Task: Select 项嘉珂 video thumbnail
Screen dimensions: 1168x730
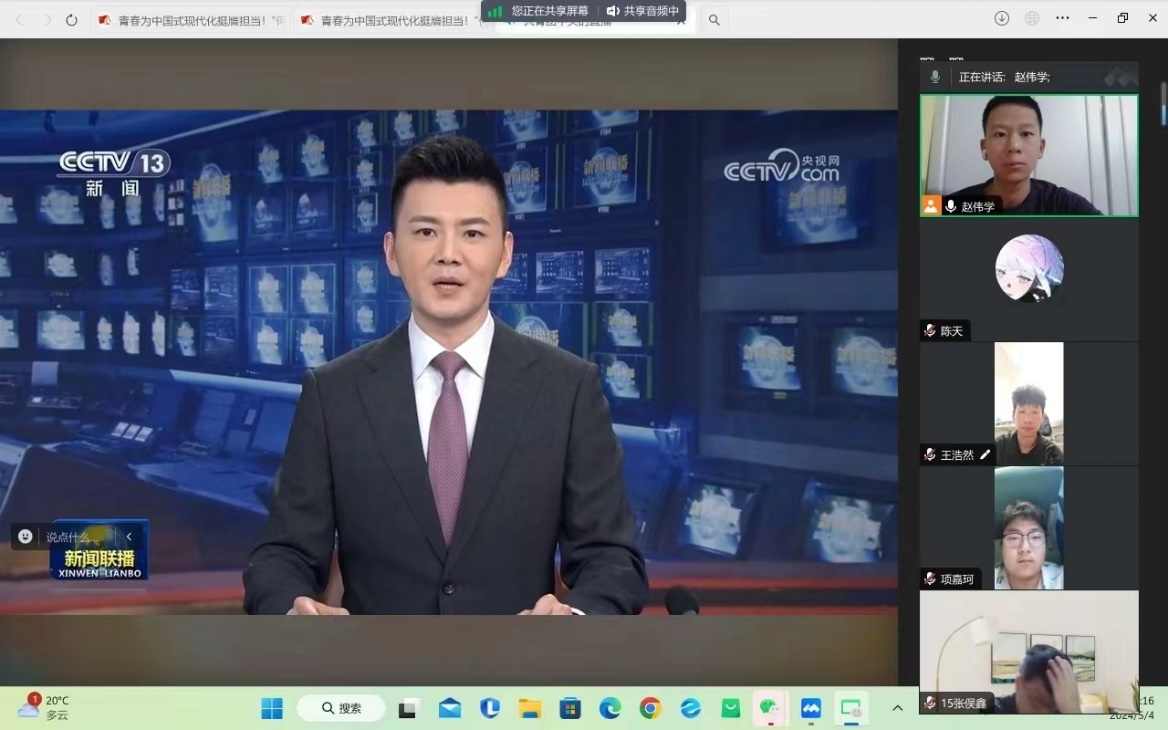Action: [x=1029, y=527]
